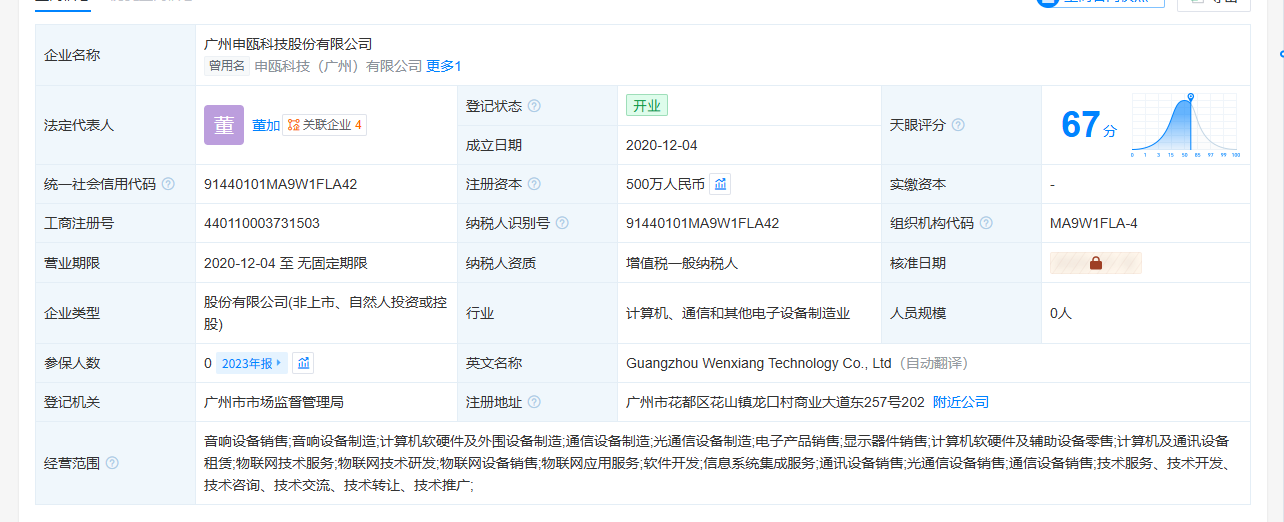Click the help icon beside 组织机构代码
The width and height of the screenshot is (1284, 522).
point(986,223)
